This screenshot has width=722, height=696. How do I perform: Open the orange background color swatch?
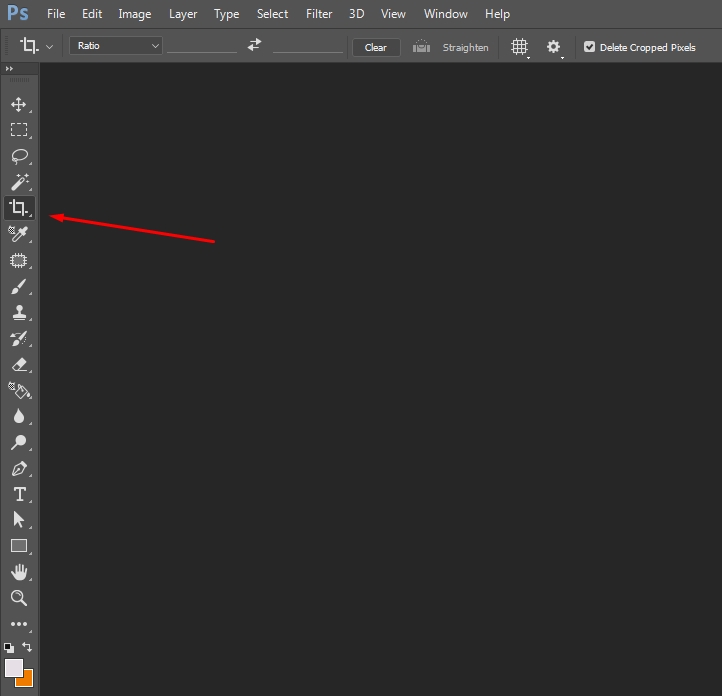[x=27, y=680]
